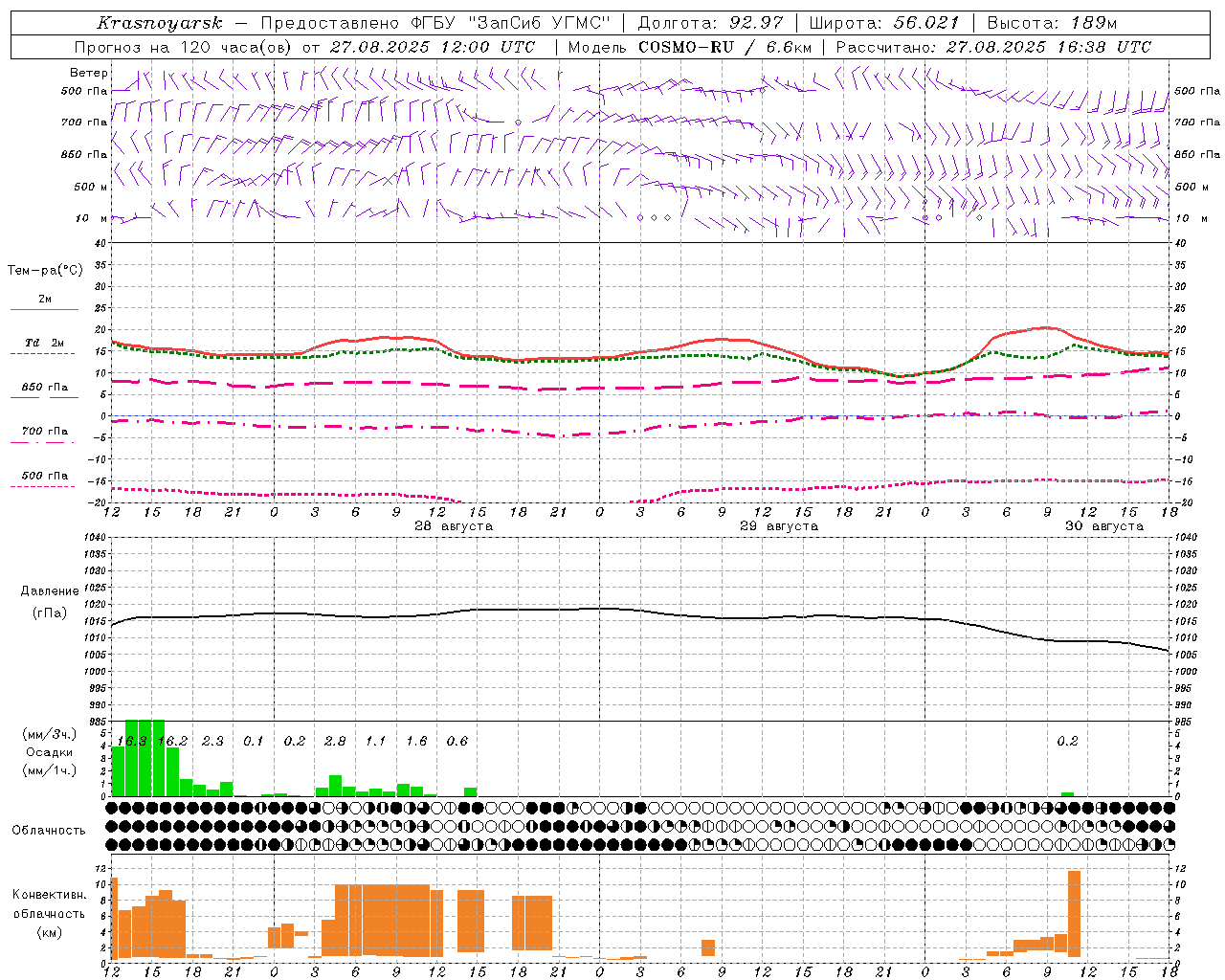Click the 16.3 precipitation amount
Viewport: 1225px width, 980px height.
pos(131,742)
